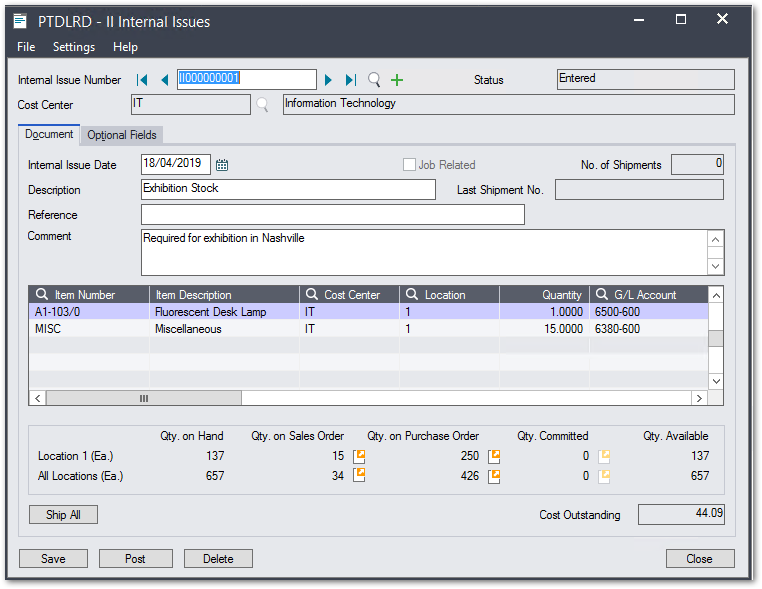762x589 pixels.
Task: Open the Help menu
Action: click(x=125, y=47)
